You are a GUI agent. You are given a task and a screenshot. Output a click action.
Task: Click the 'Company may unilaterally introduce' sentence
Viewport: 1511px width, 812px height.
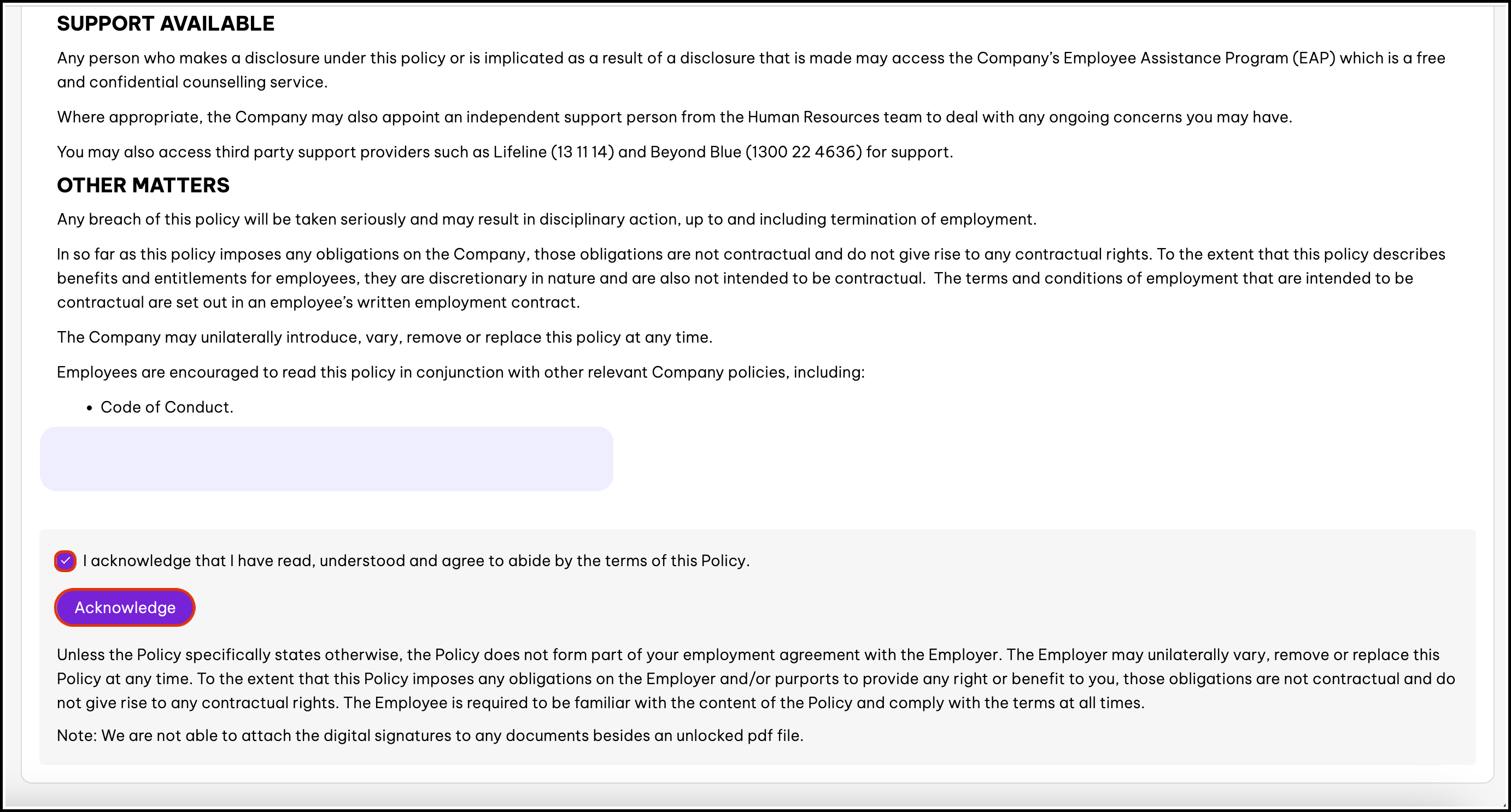(384, 338)
